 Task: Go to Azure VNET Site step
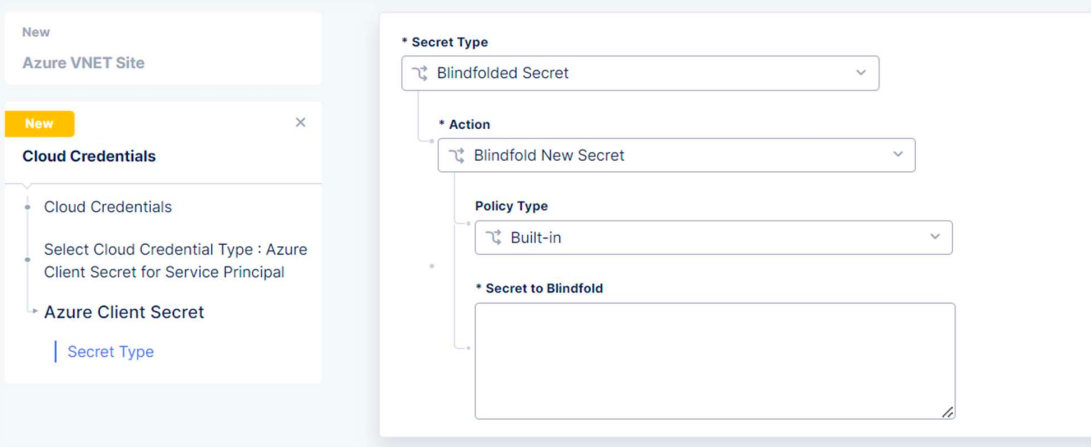83,62
